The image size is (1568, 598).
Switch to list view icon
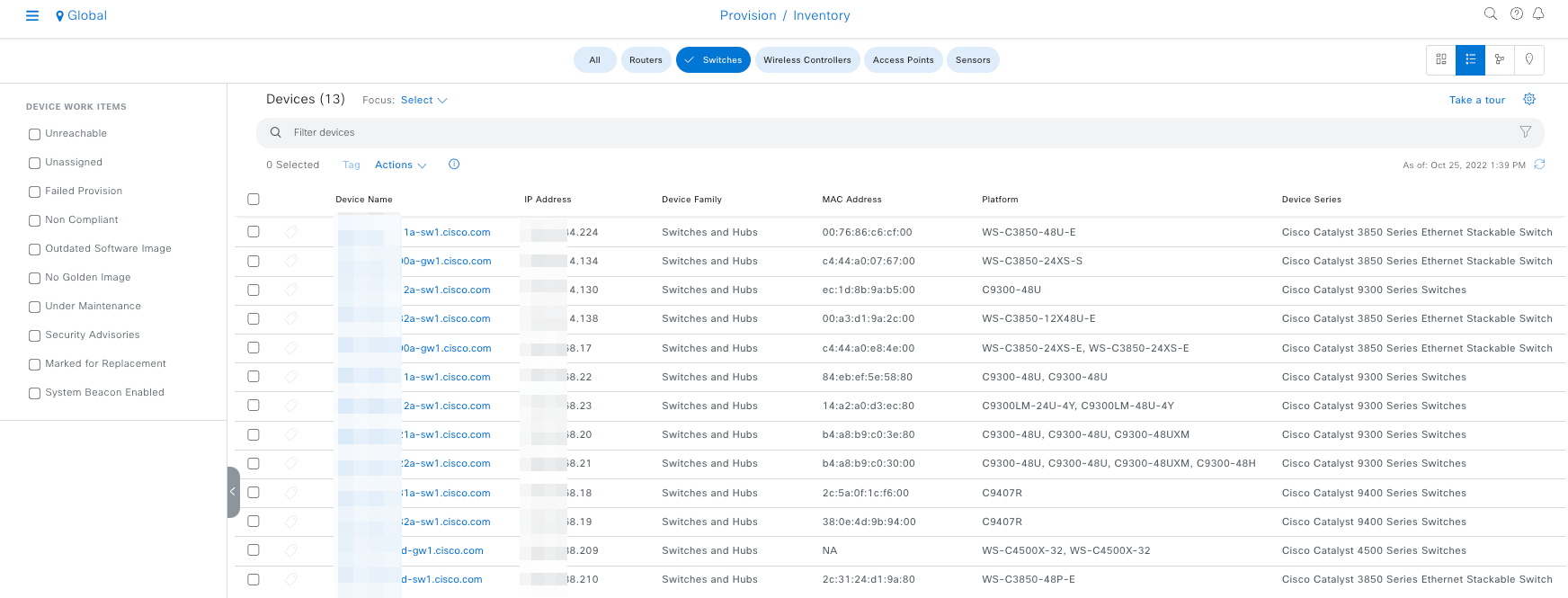pos(1471,59)
